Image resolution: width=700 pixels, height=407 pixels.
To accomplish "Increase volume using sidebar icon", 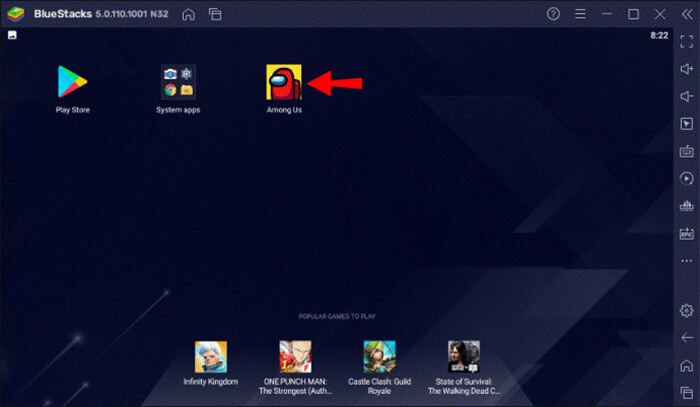I will (x=687, y=69).
